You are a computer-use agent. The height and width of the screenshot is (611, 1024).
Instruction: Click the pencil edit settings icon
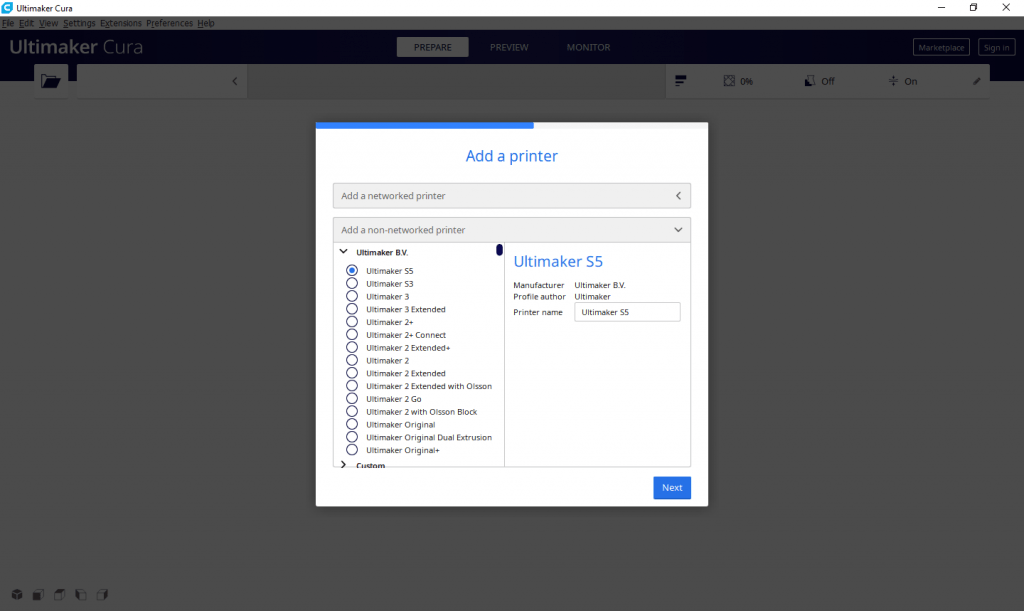(x=977, y=81)
